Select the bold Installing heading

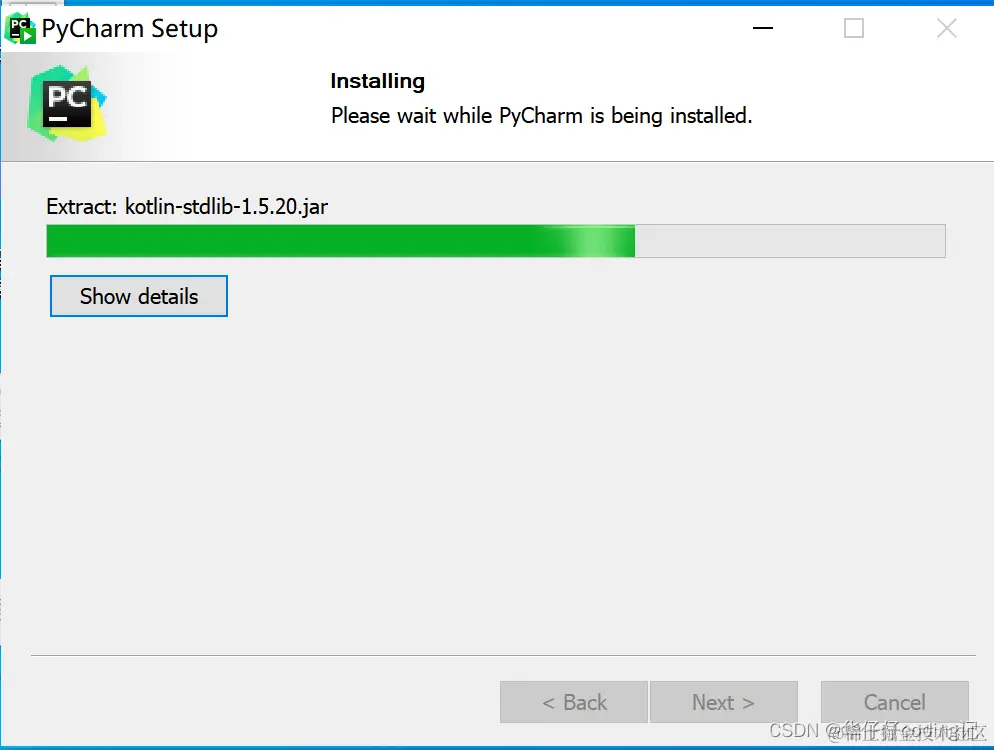[378, 81]
